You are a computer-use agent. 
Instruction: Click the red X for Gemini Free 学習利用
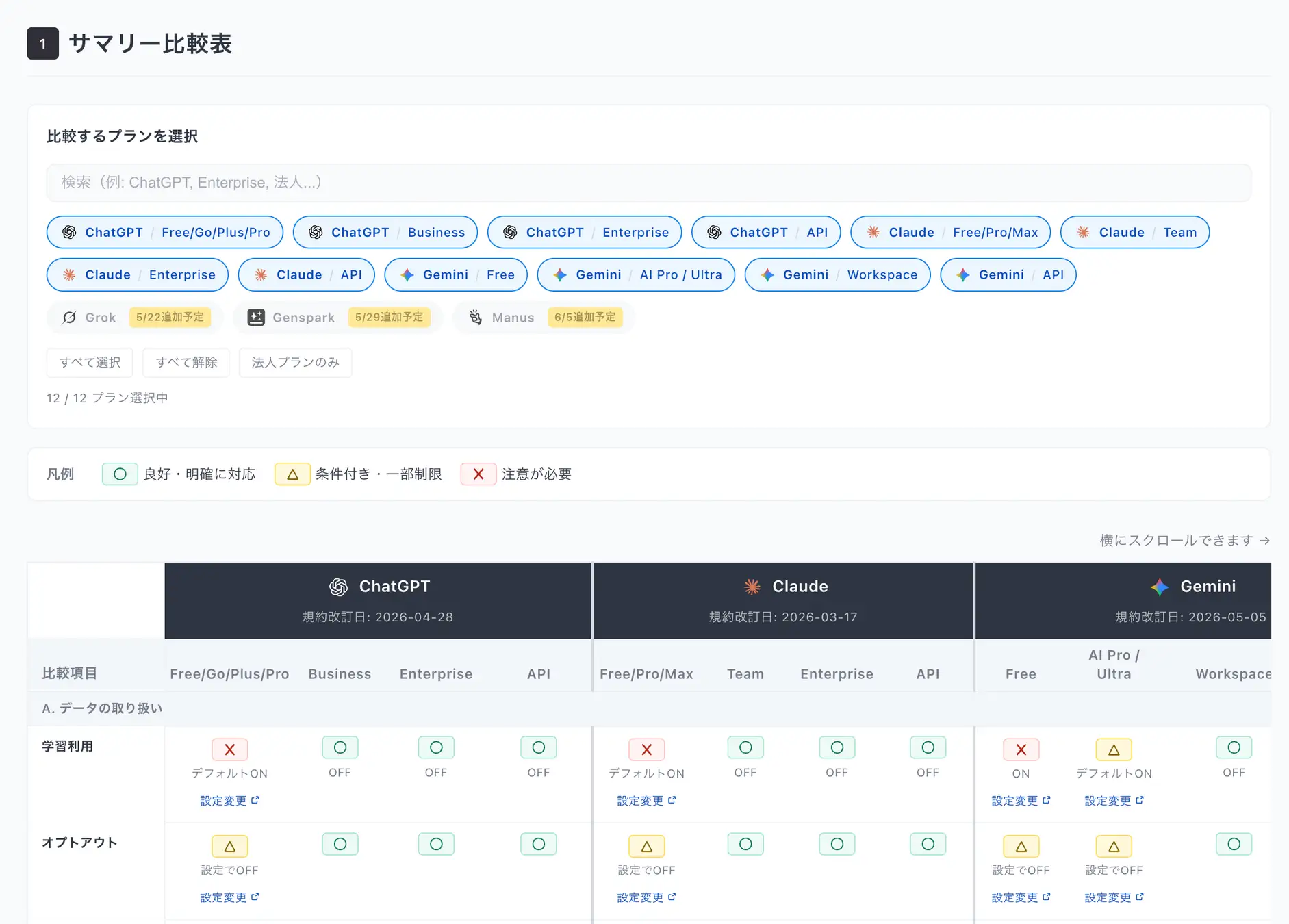pos(1021,749)
